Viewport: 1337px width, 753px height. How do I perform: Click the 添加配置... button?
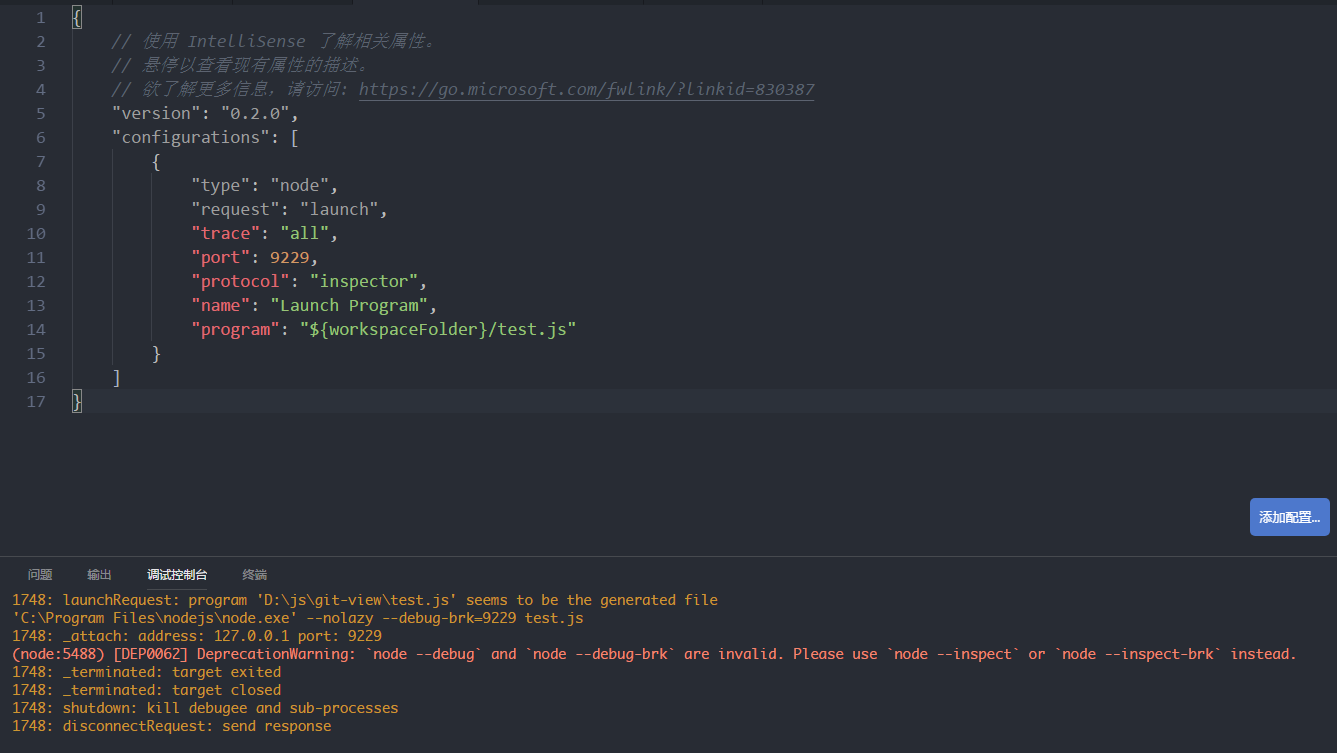(x=1289, y=517)
